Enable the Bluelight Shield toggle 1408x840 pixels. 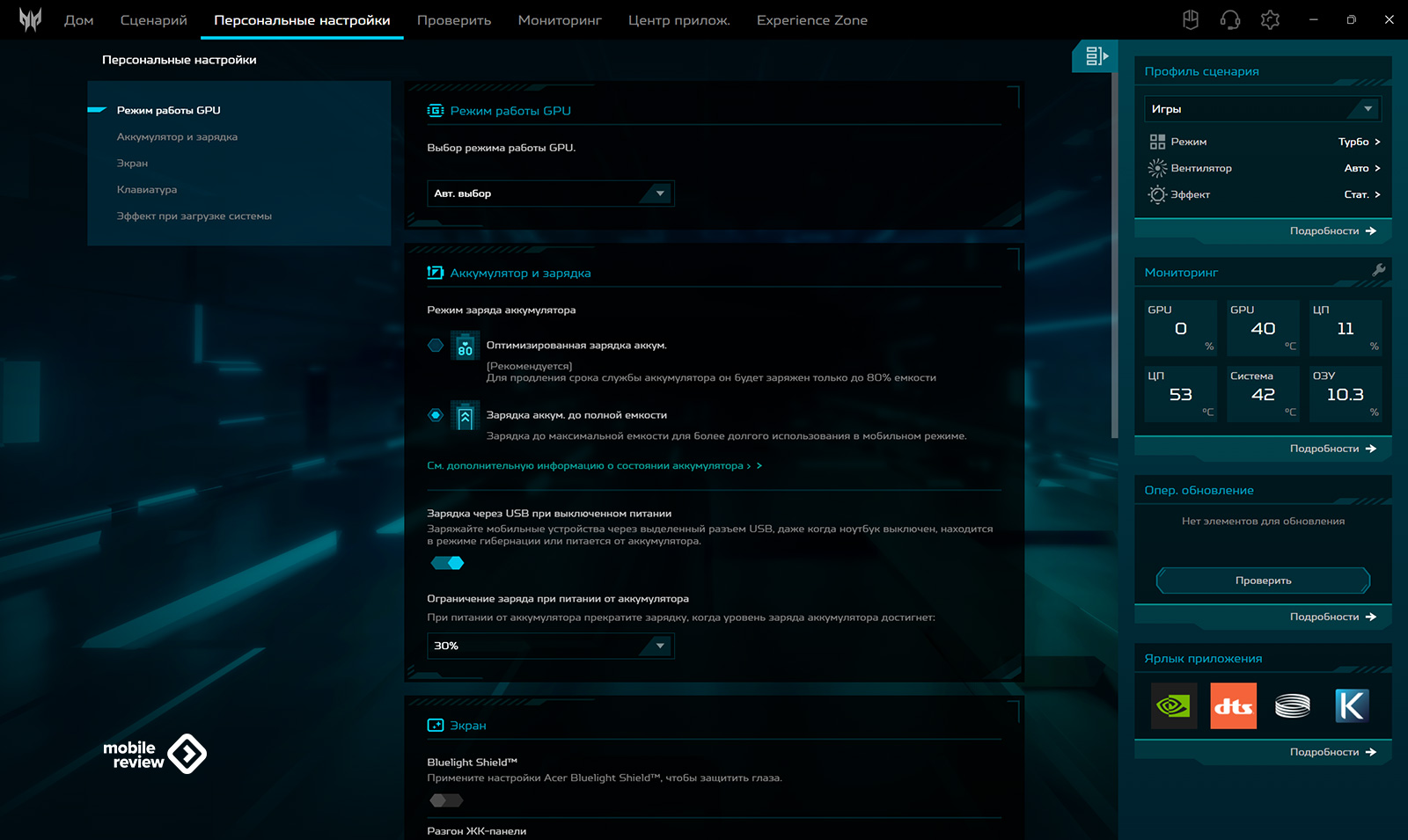(x=446, y=800)
